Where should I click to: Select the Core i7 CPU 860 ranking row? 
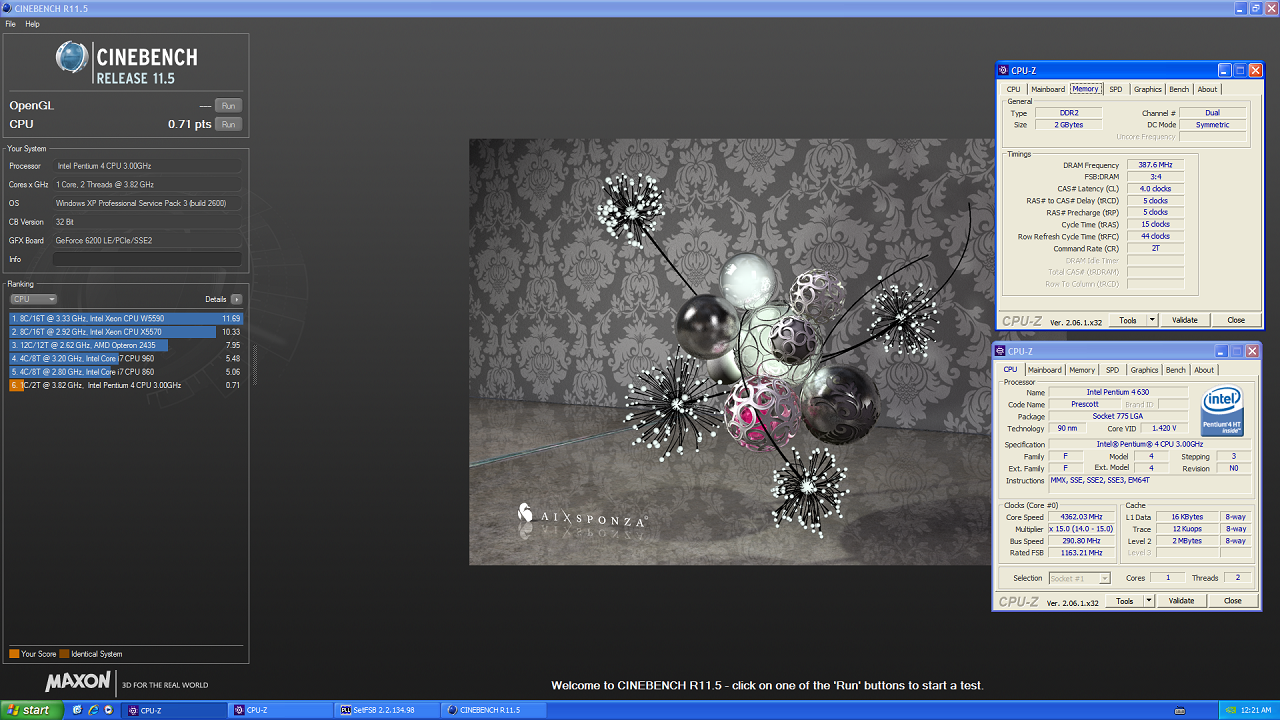click(126, 371)
